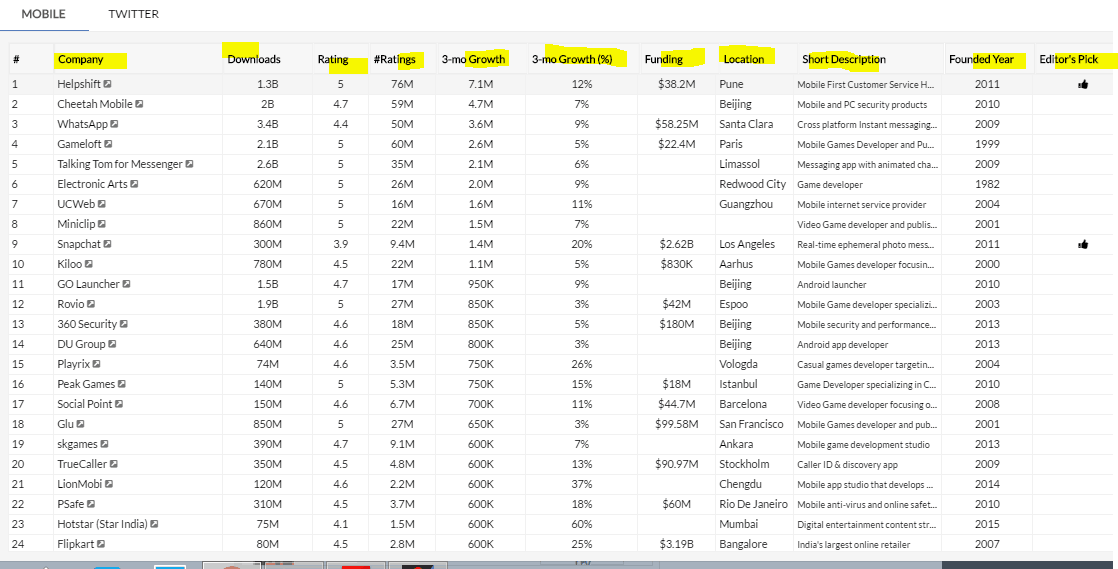The height and width of the screenshot is (569, 1118).
Task: Open the Snapchat company name link
Action: [x=79, y=244]
